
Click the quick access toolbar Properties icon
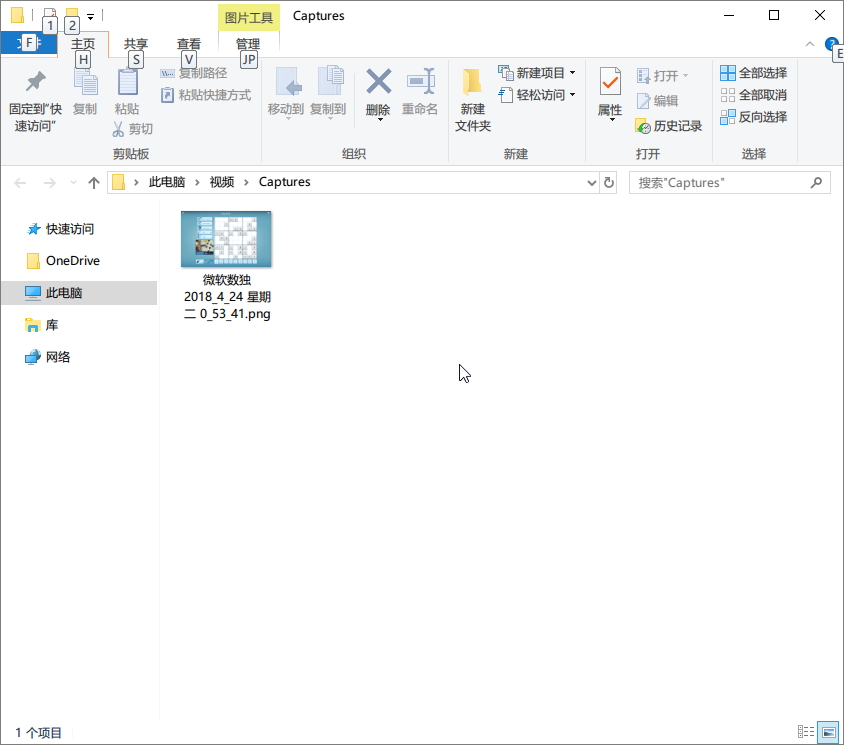click(x=50, y=15)
